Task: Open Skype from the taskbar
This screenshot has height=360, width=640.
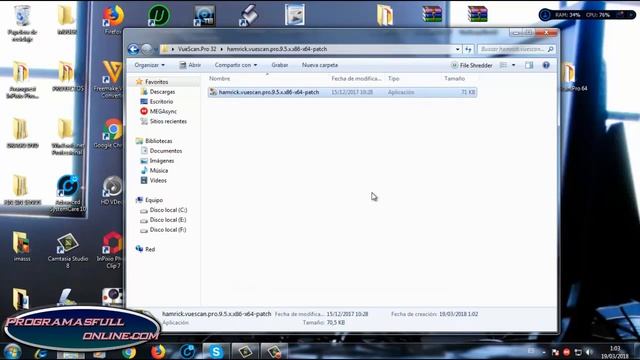Action: pos(216,352)
